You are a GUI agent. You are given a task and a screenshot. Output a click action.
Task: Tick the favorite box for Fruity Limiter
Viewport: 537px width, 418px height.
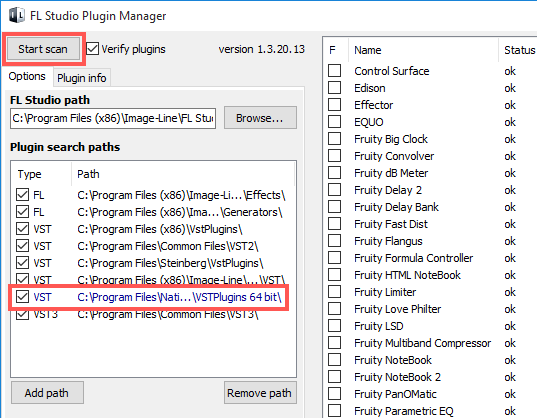[334, 292]
